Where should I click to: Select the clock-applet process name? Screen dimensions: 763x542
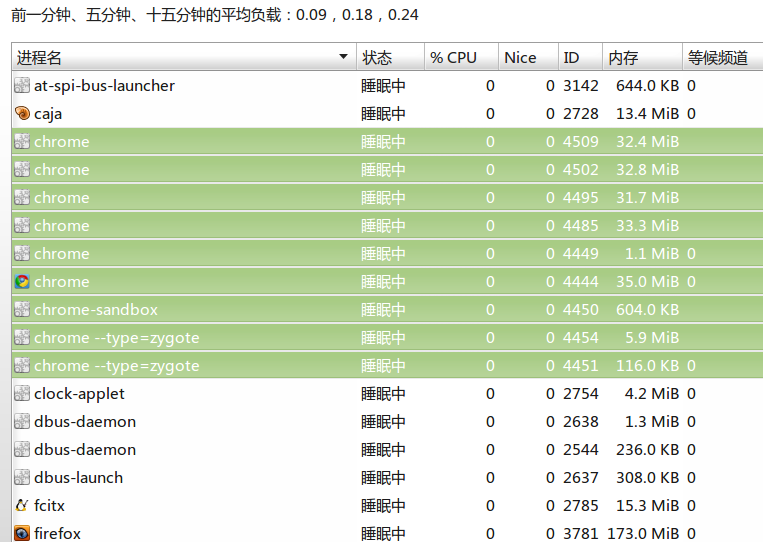[79, 394]
